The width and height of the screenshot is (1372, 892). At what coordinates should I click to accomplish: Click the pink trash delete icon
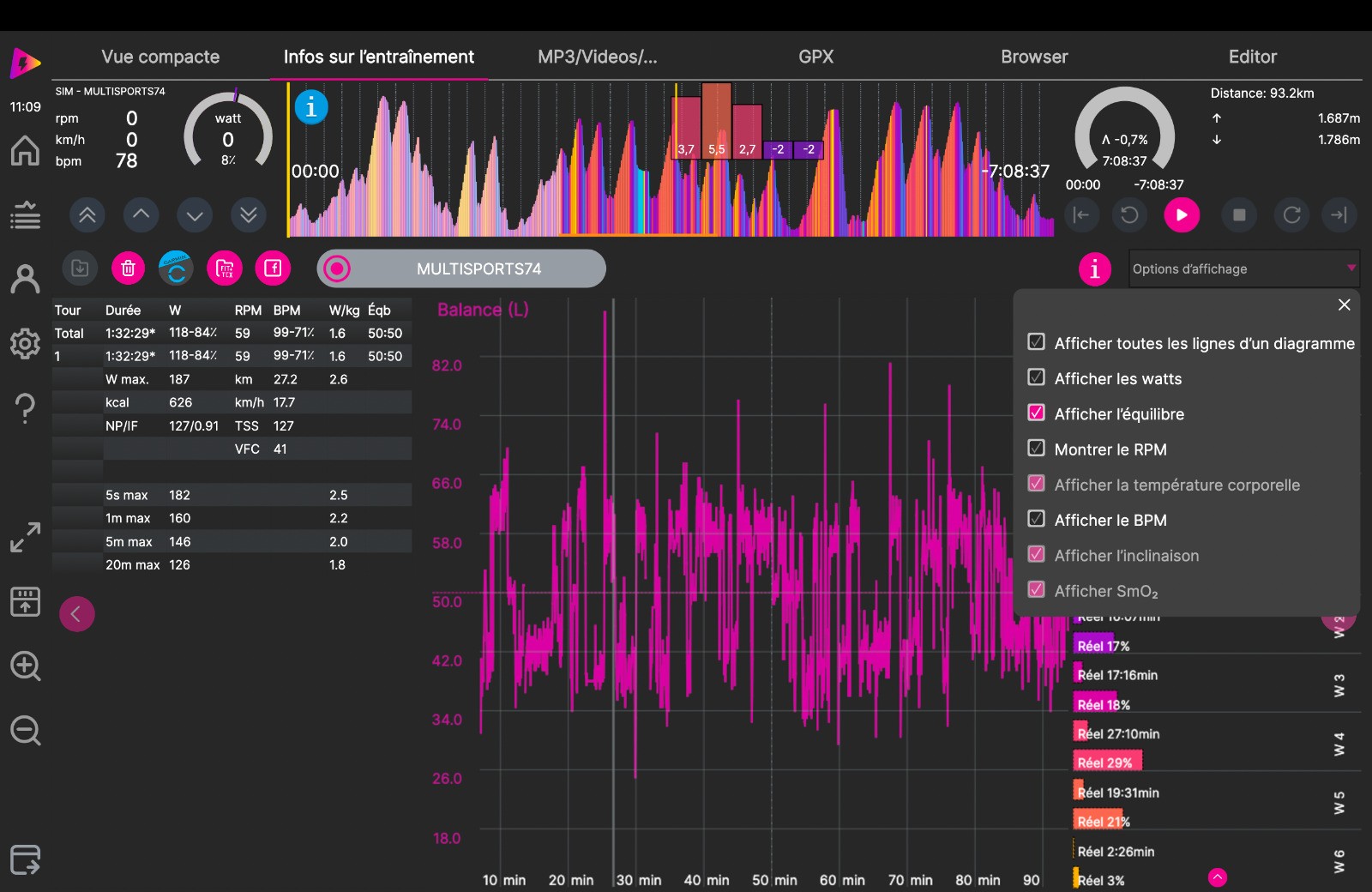click(x=128, y=268)
